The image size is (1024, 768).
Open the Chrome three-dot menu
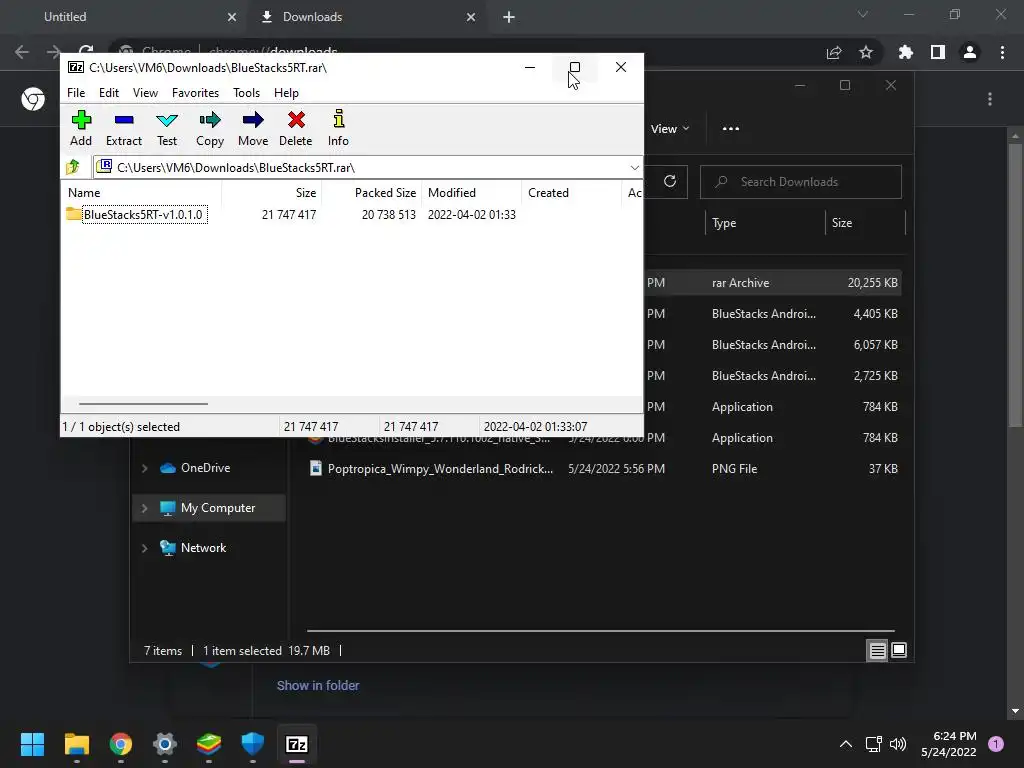(1002, 52)
